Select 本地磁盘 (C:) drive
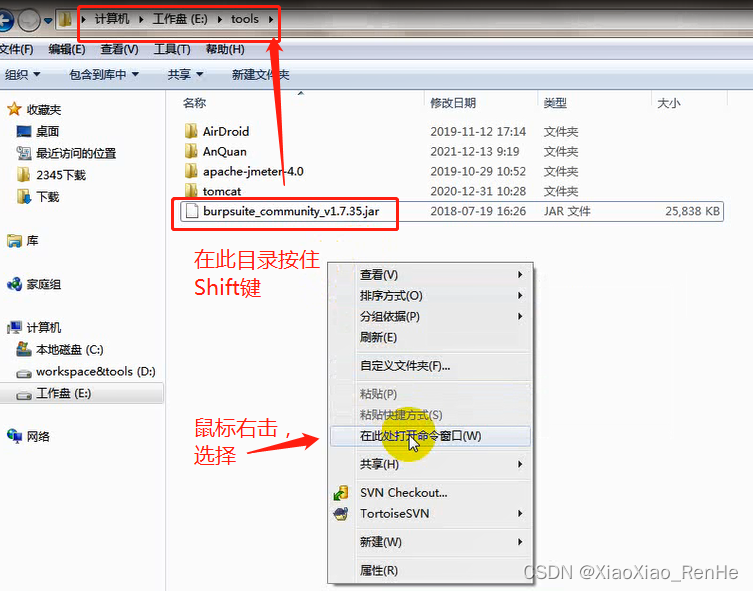This screenshot has width=753, height=591. pyautogui.click(x=69, y=350)
